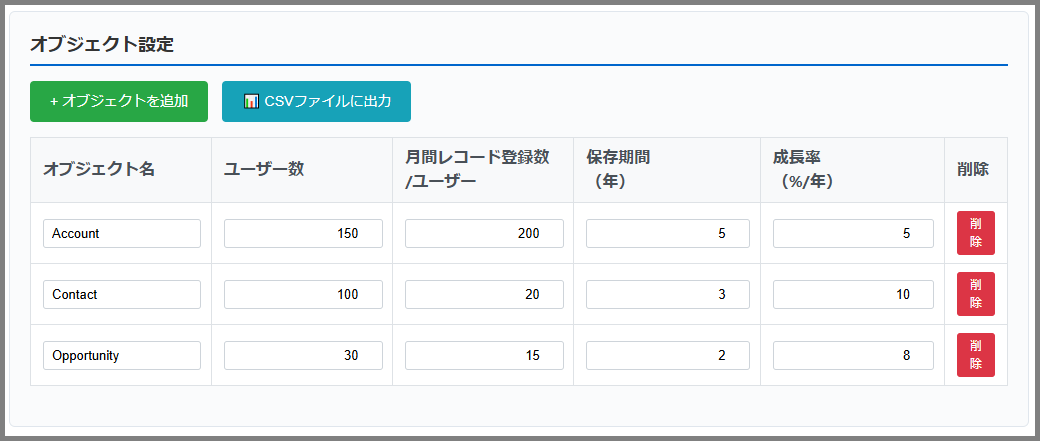Click the Account retention period field
1040x441 pixels.
tap(668, 233)
